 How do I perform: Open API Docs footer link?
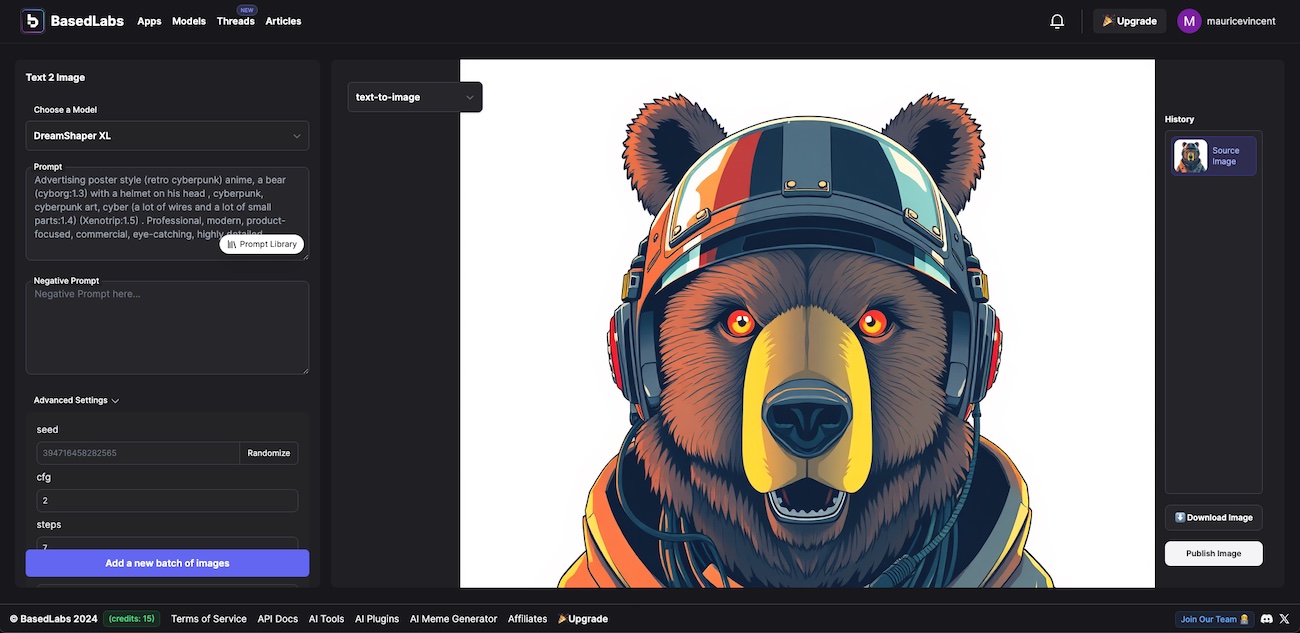click(x=278, y=619)
